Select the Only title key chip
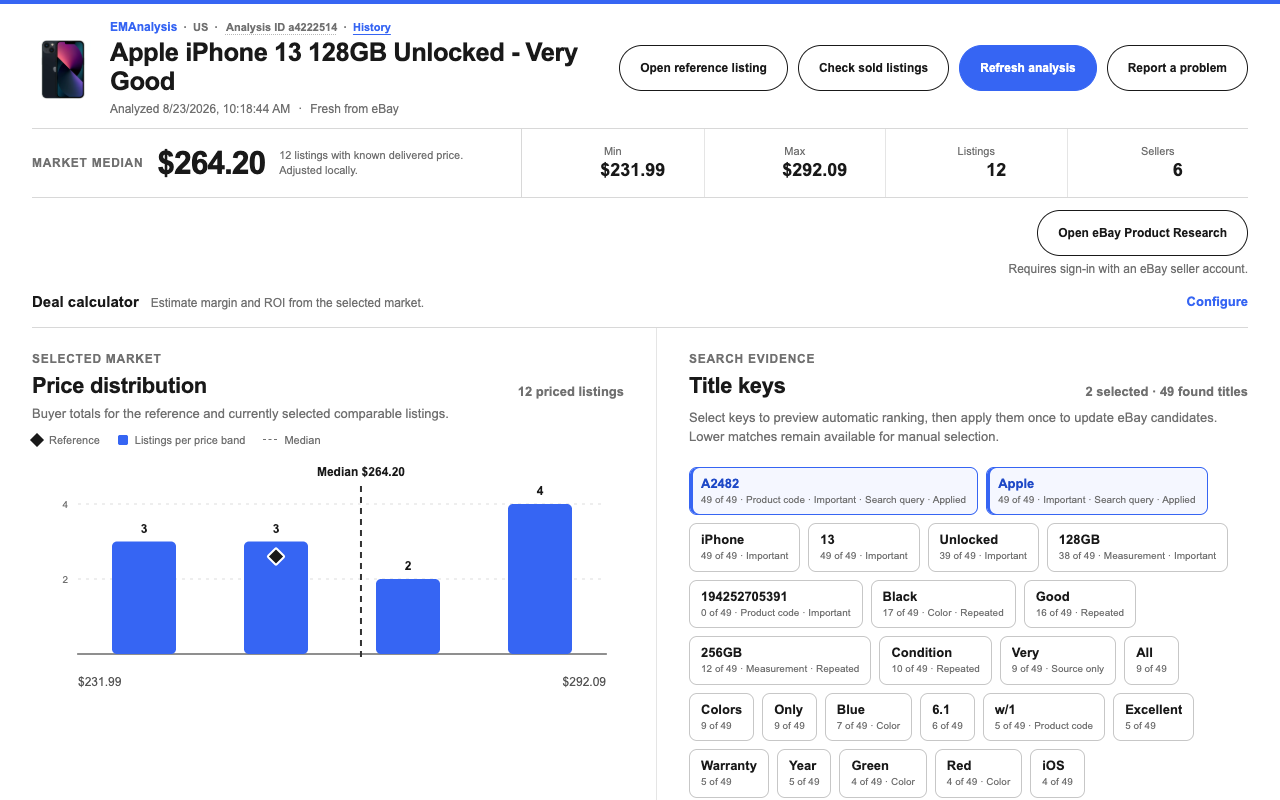1280x800 pixels. pyautogui.click(x=789, y=717)
